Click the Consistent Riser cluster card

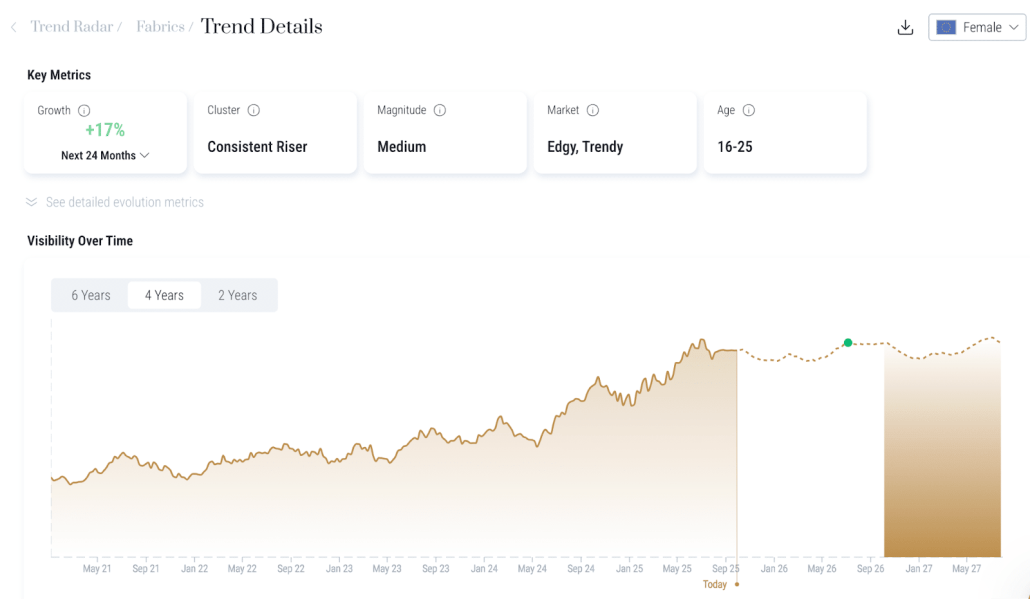(x=275, y=133)
